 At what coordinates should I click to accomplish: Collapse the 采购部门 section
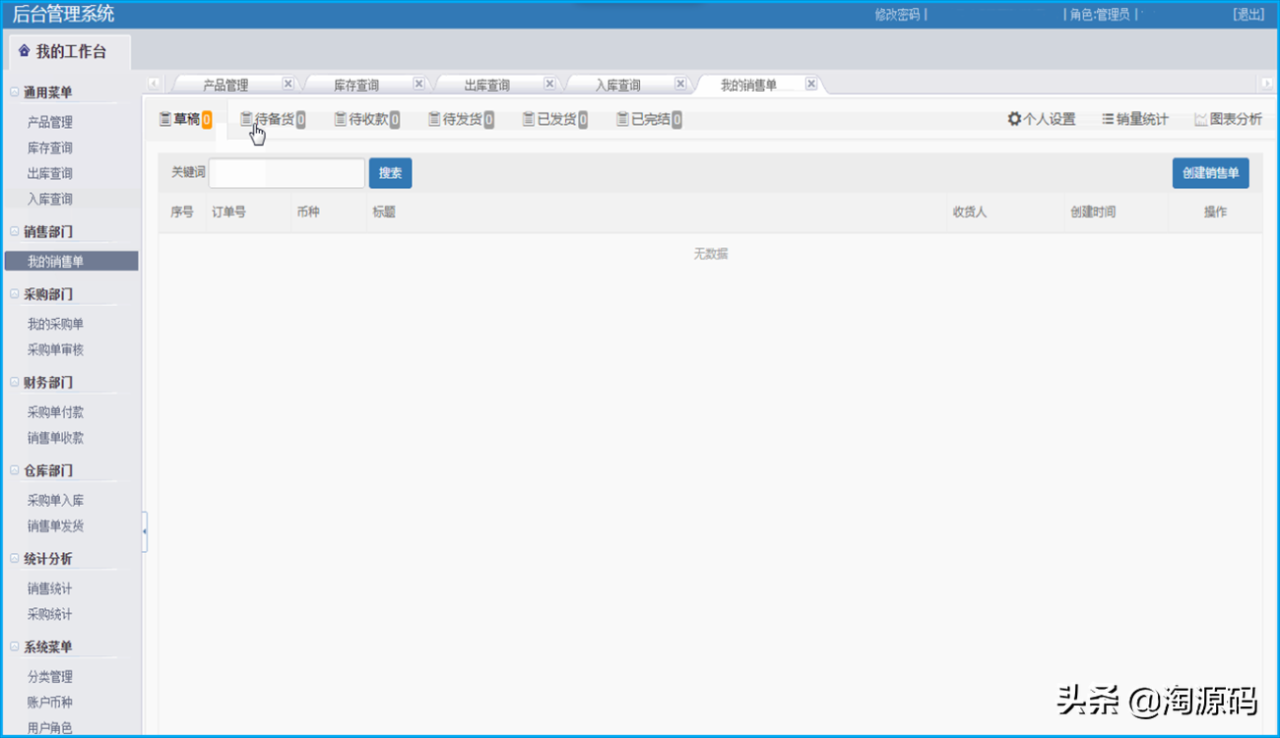pos(15,294)
